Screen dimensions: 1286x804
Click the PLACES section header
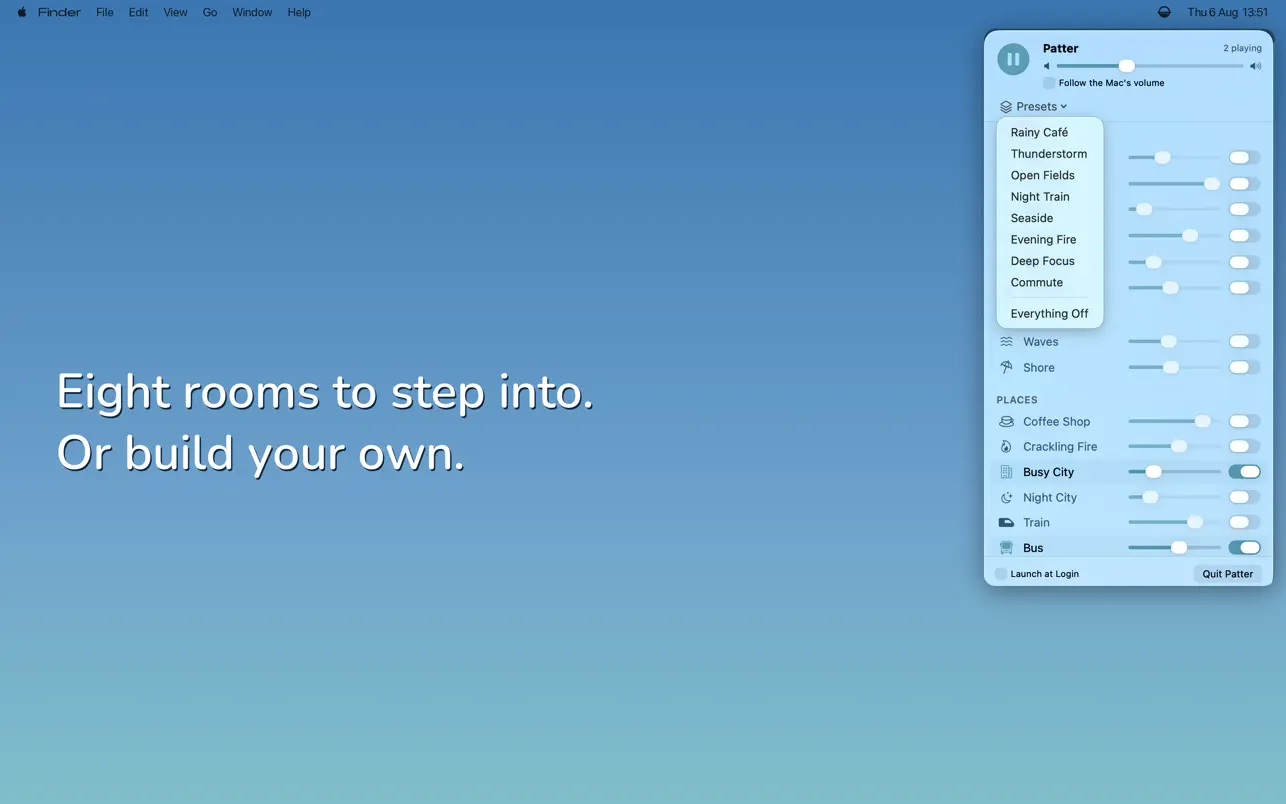(1017, 400)
